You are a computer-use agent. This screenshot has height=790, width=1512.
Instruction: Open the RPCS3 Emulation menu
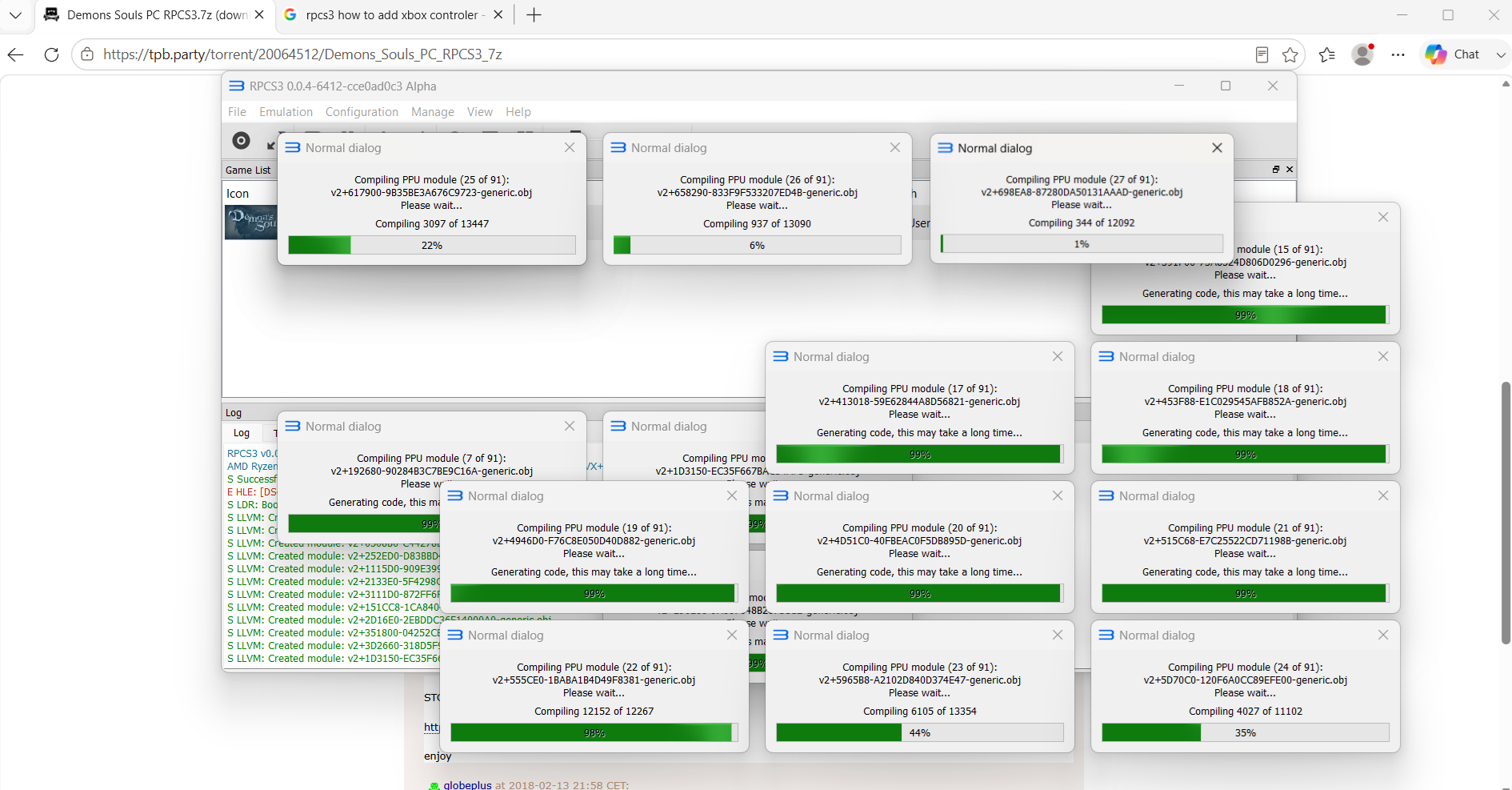pos(286,112)
